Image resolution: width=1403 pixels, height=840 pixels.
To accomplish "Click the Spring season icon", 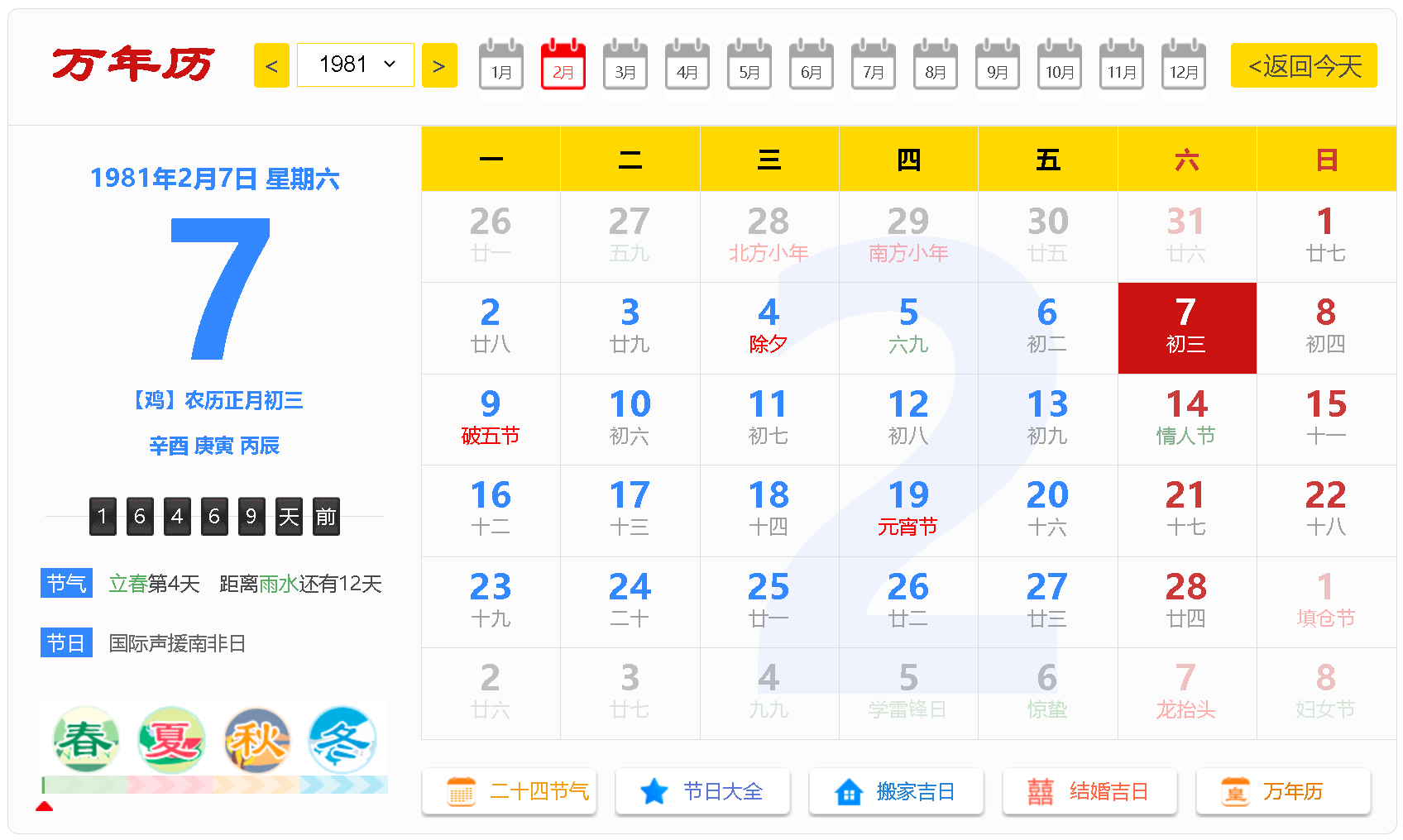I will (85, 739).
